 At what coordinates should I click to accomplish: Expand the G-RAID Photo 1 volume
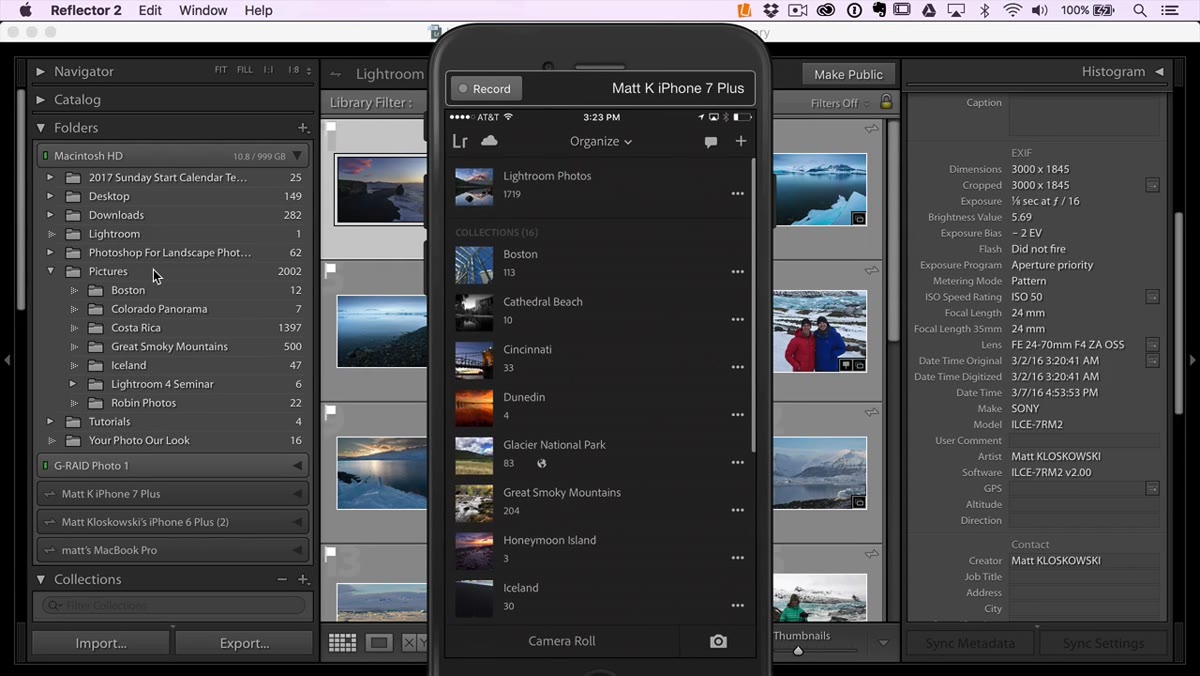click(x=297, y=466)
